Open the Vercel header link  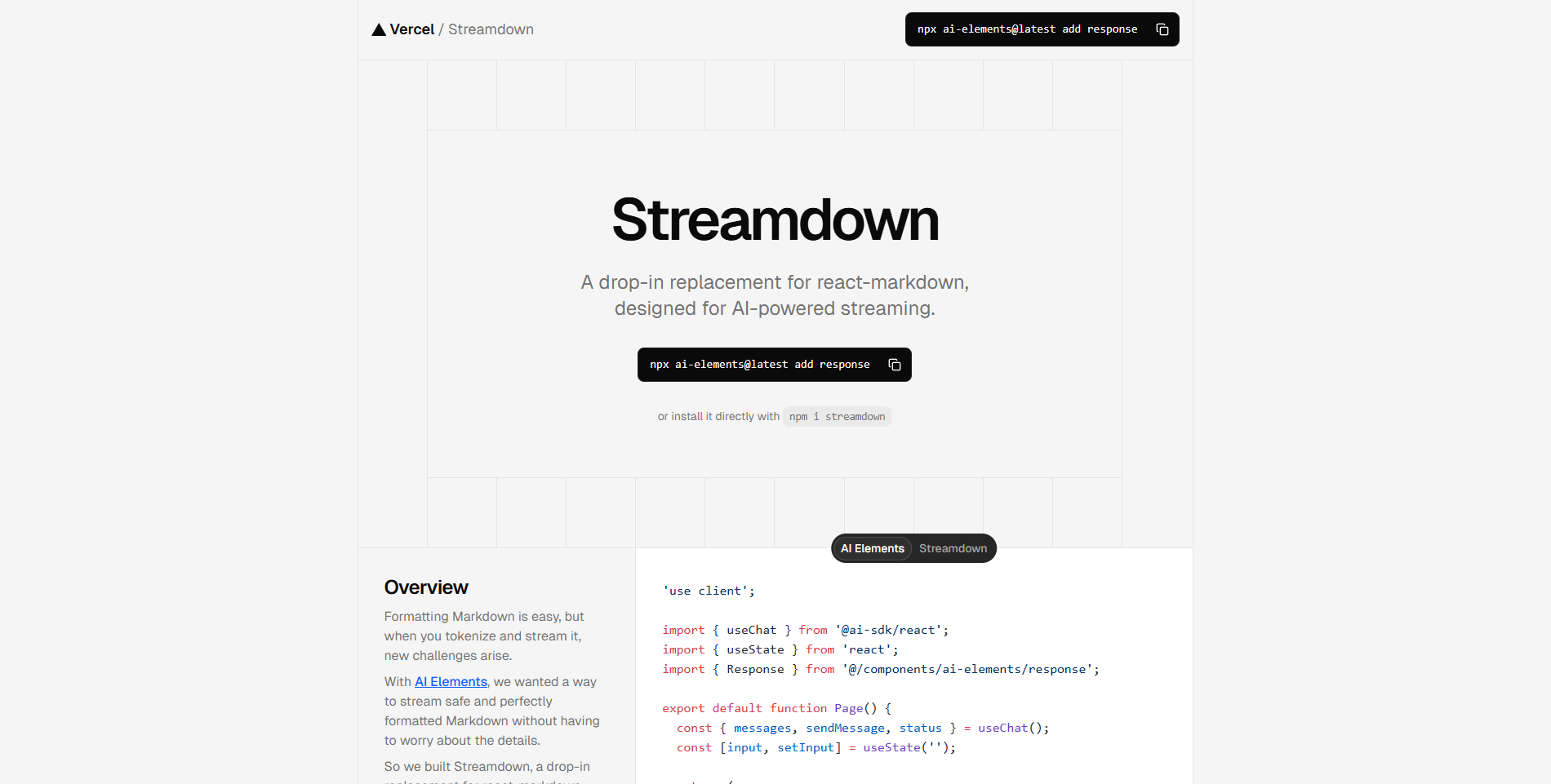412,29
